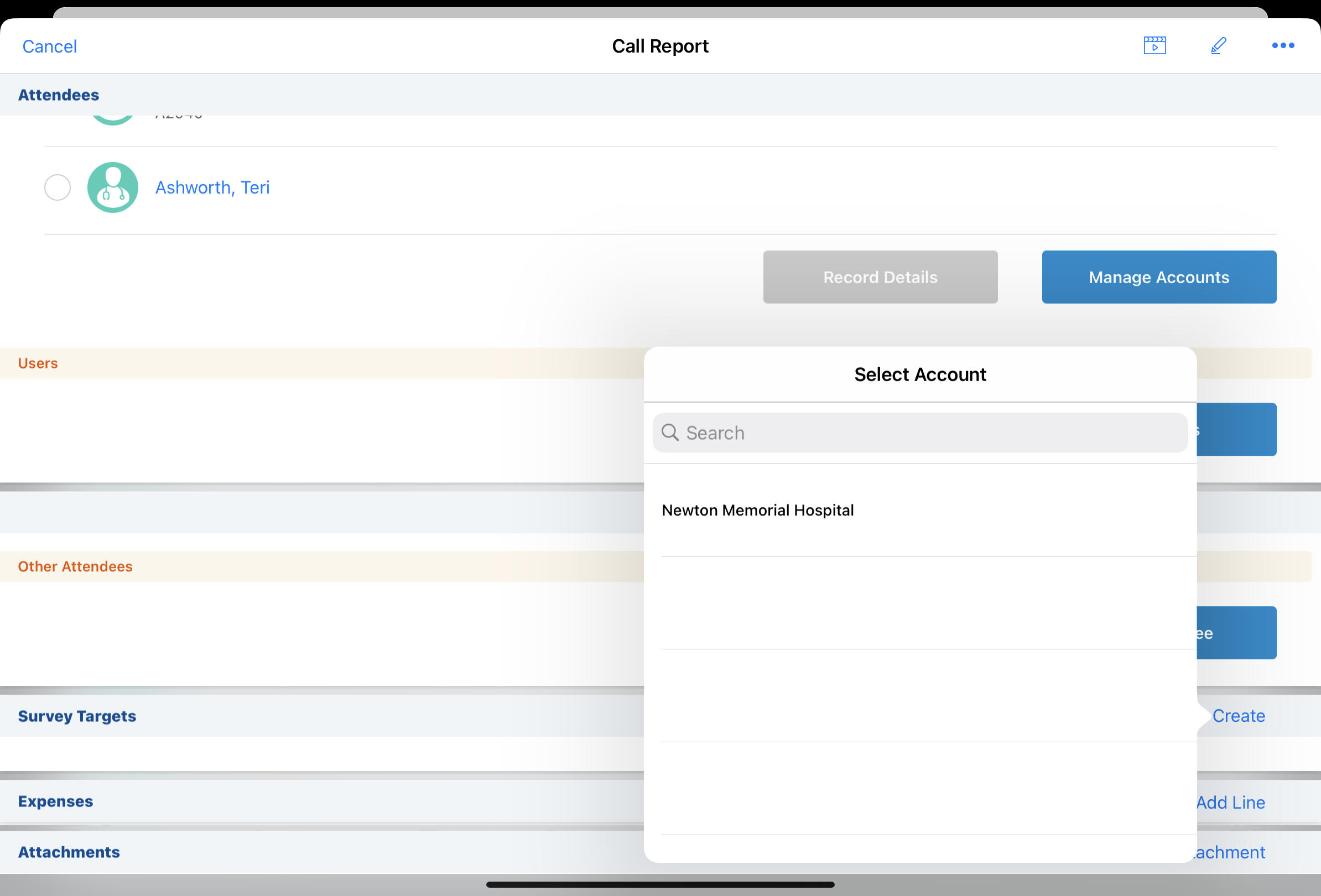Click Ashworth, Teri's doctor avatar icon
Image resolution: width=1321 pixels, height=896 pixels.
112,187
